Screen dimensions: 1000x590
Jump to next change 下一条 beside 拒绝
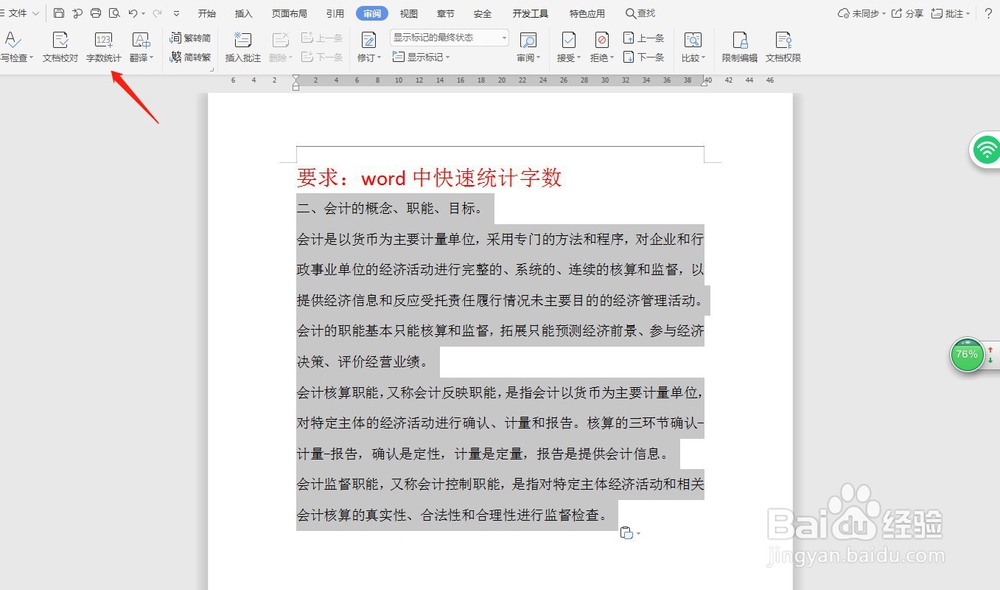click(643, 57)
